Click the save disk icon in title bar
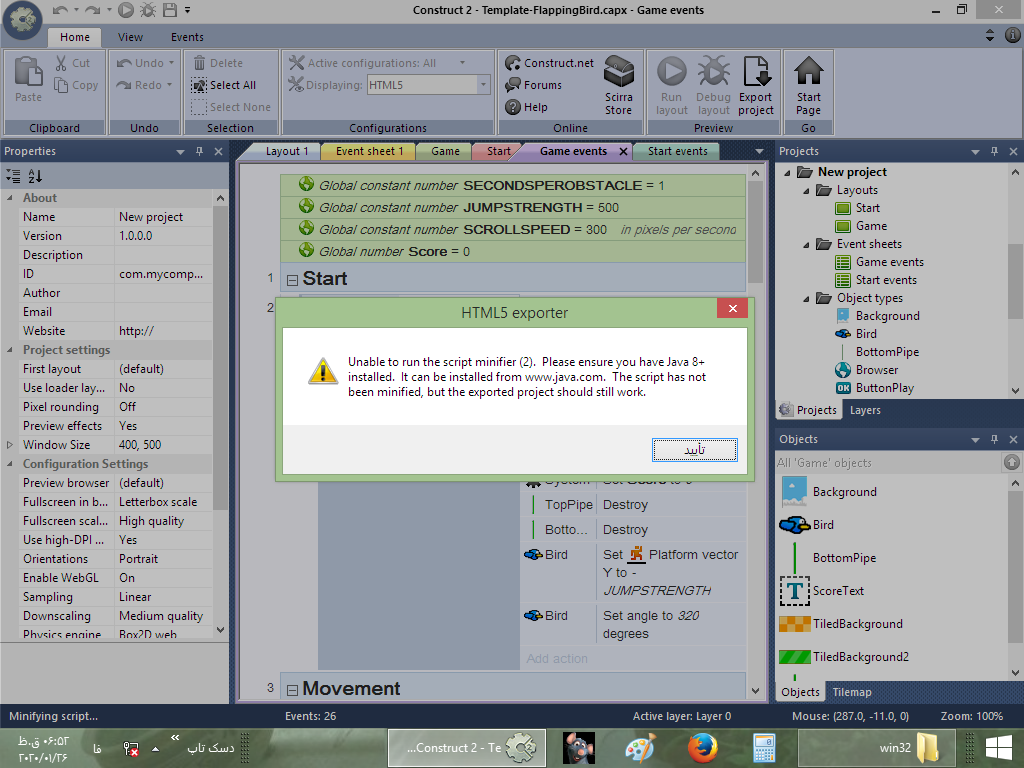The image size is (1024, 768). click(170, 10)
